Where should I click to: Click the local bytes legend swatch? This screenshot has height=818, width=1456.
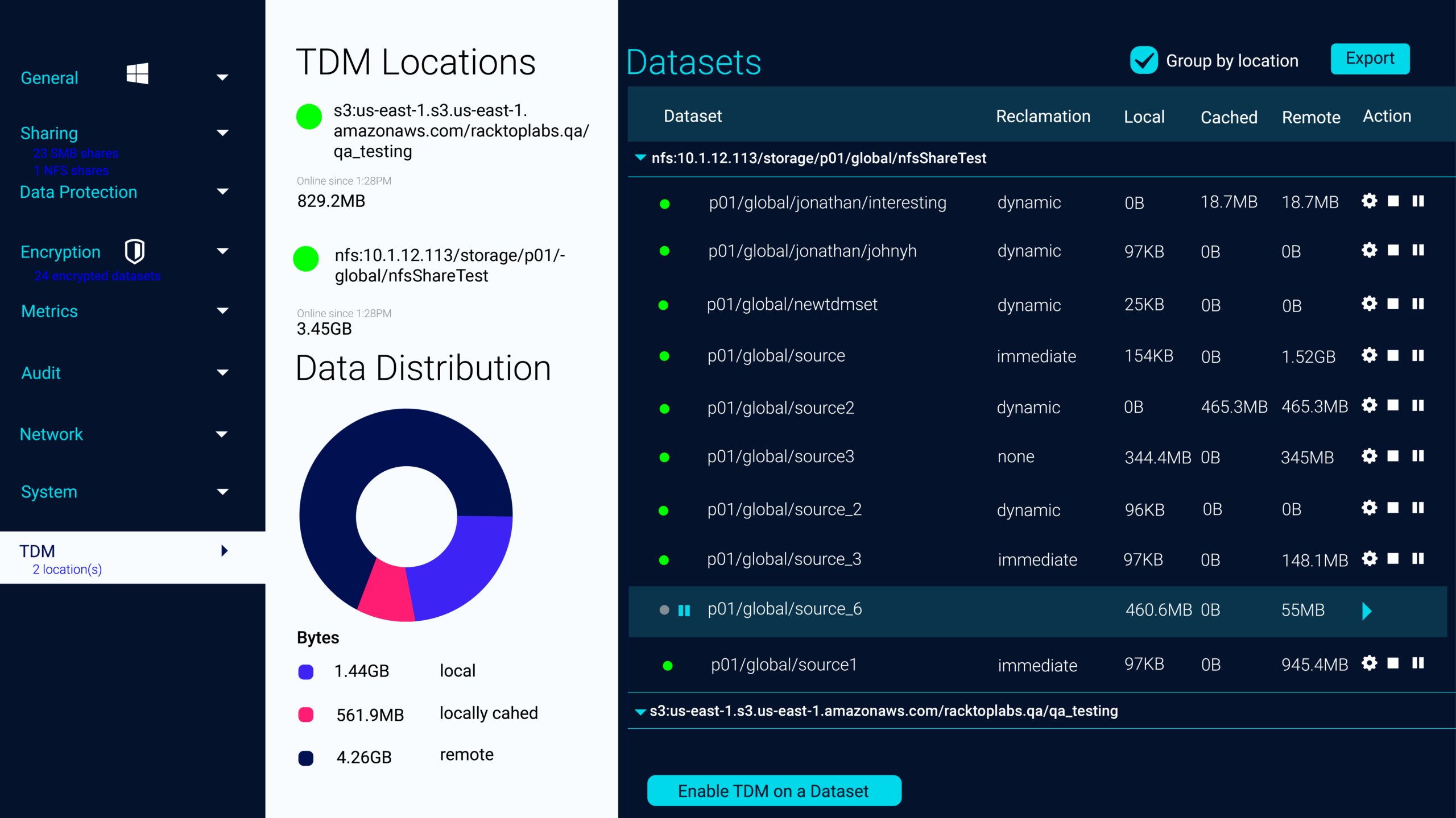coord(306,672)
